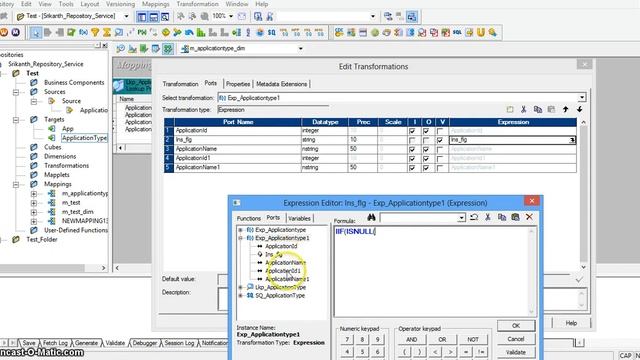Click the binoculars find icon in Expression Editor
Screen dimensions: 640x360
tap(371, 217)
